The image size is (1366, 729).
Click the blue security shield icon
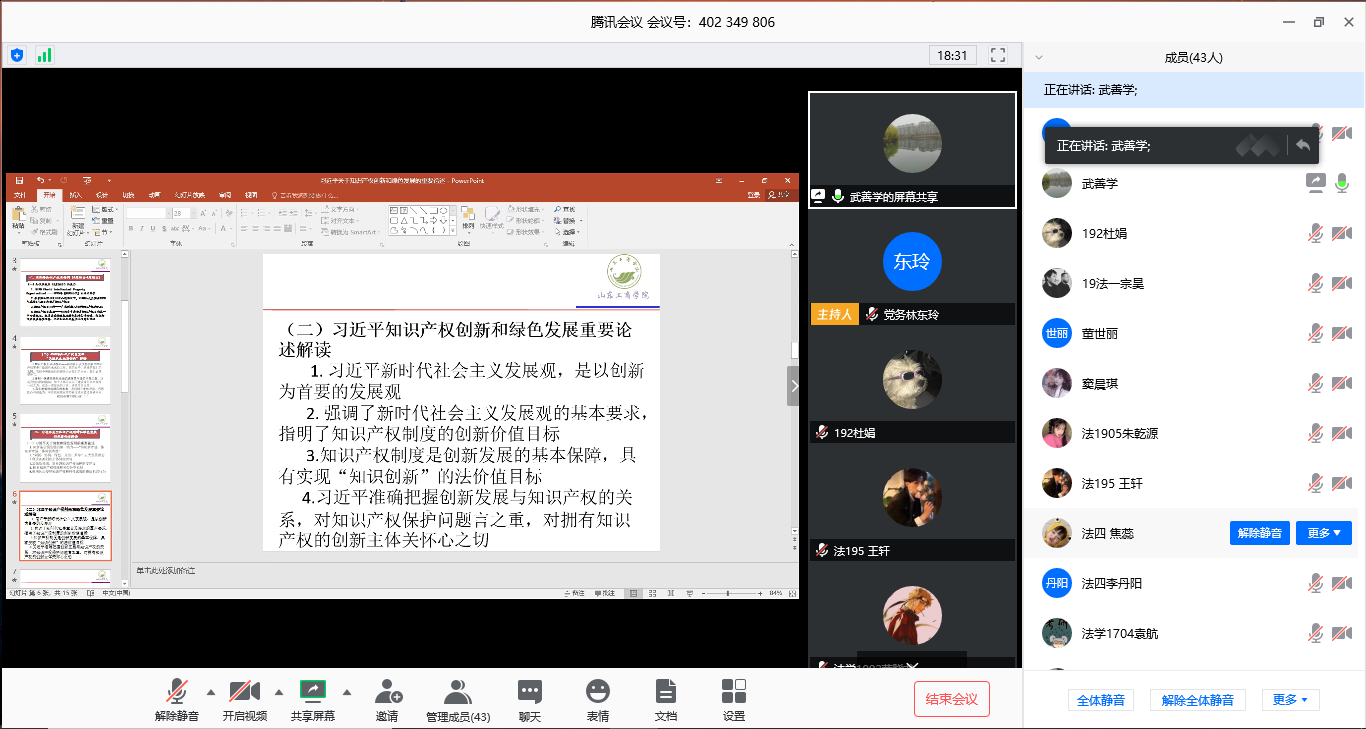(17, 55)
